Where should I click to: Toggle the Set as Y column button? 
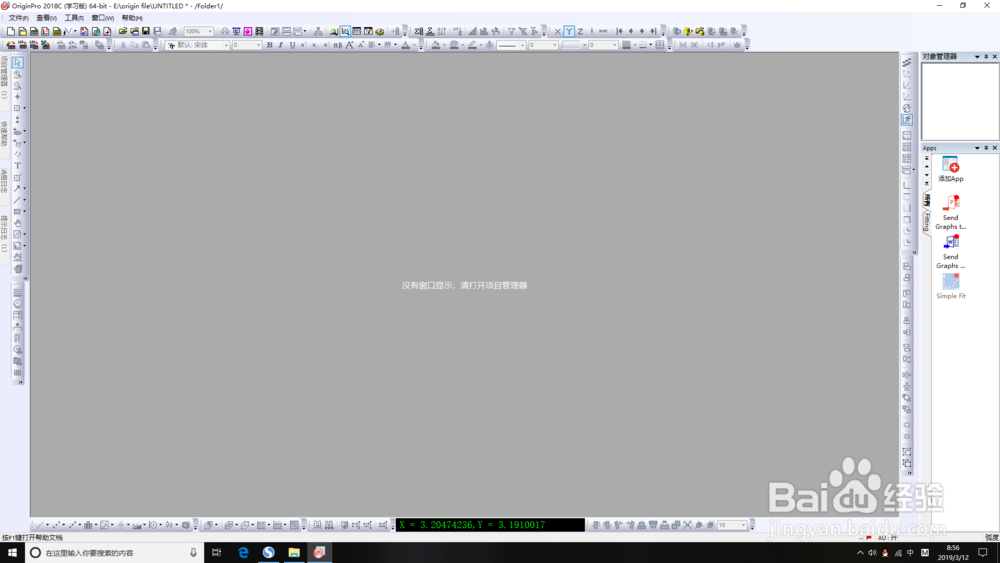[x=569, y=31]
